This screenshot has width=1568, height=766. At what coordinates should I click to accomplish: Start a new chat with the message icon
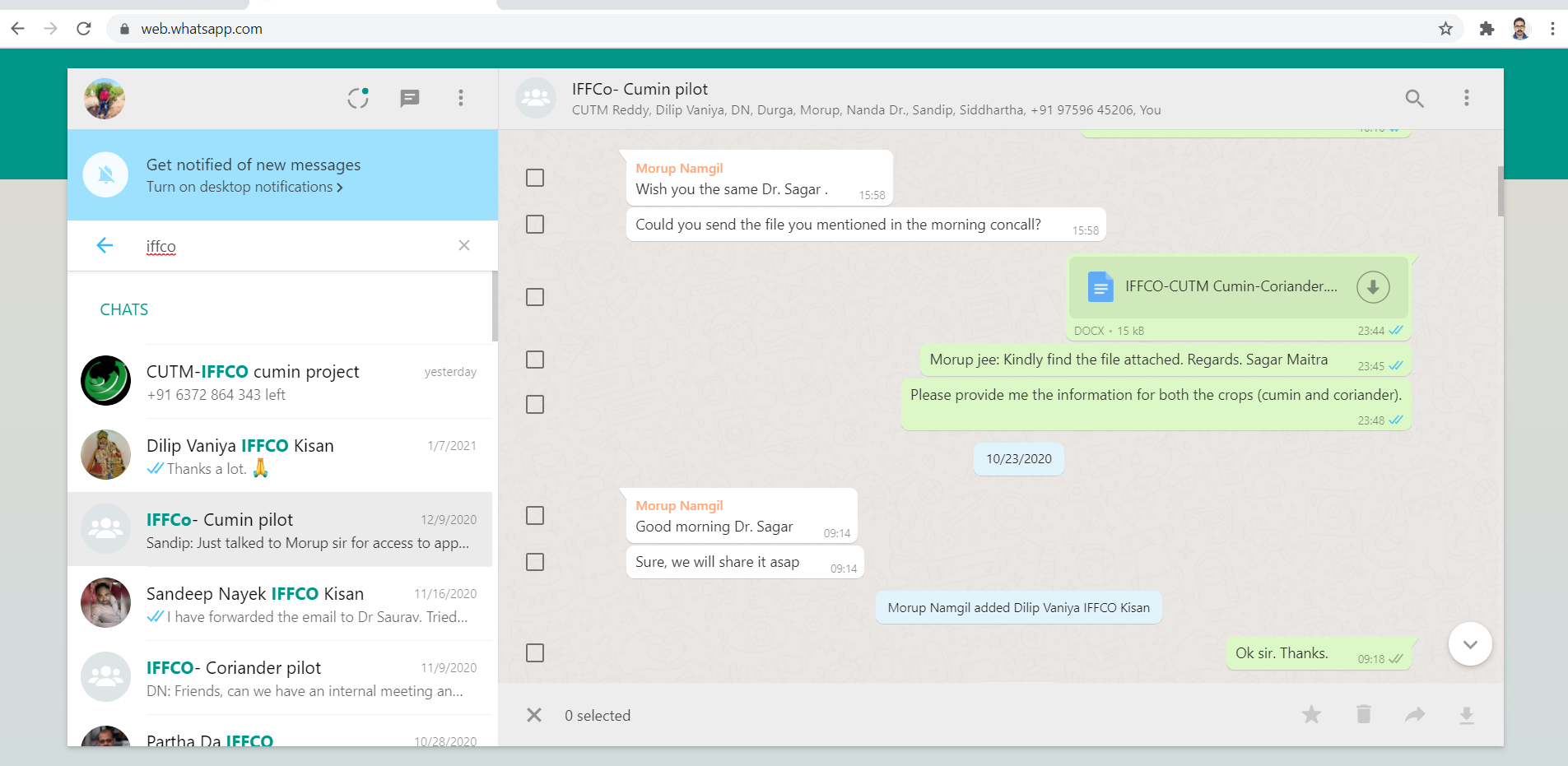click(x=410, y=98)
